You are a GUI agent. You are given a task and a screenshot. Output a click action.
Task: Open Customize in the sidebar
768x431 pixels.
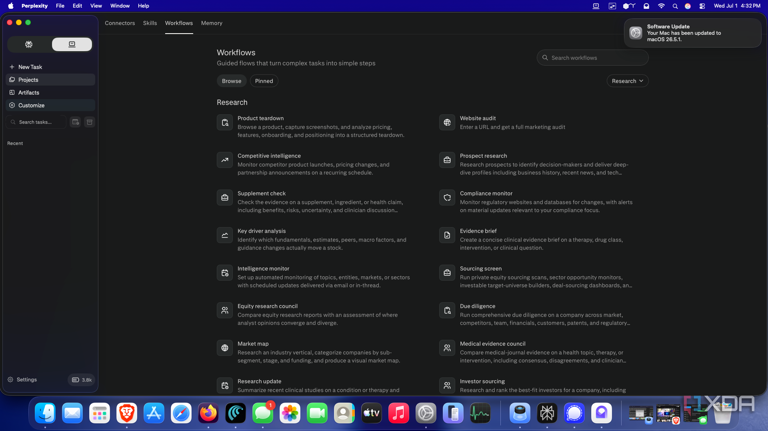50,105
